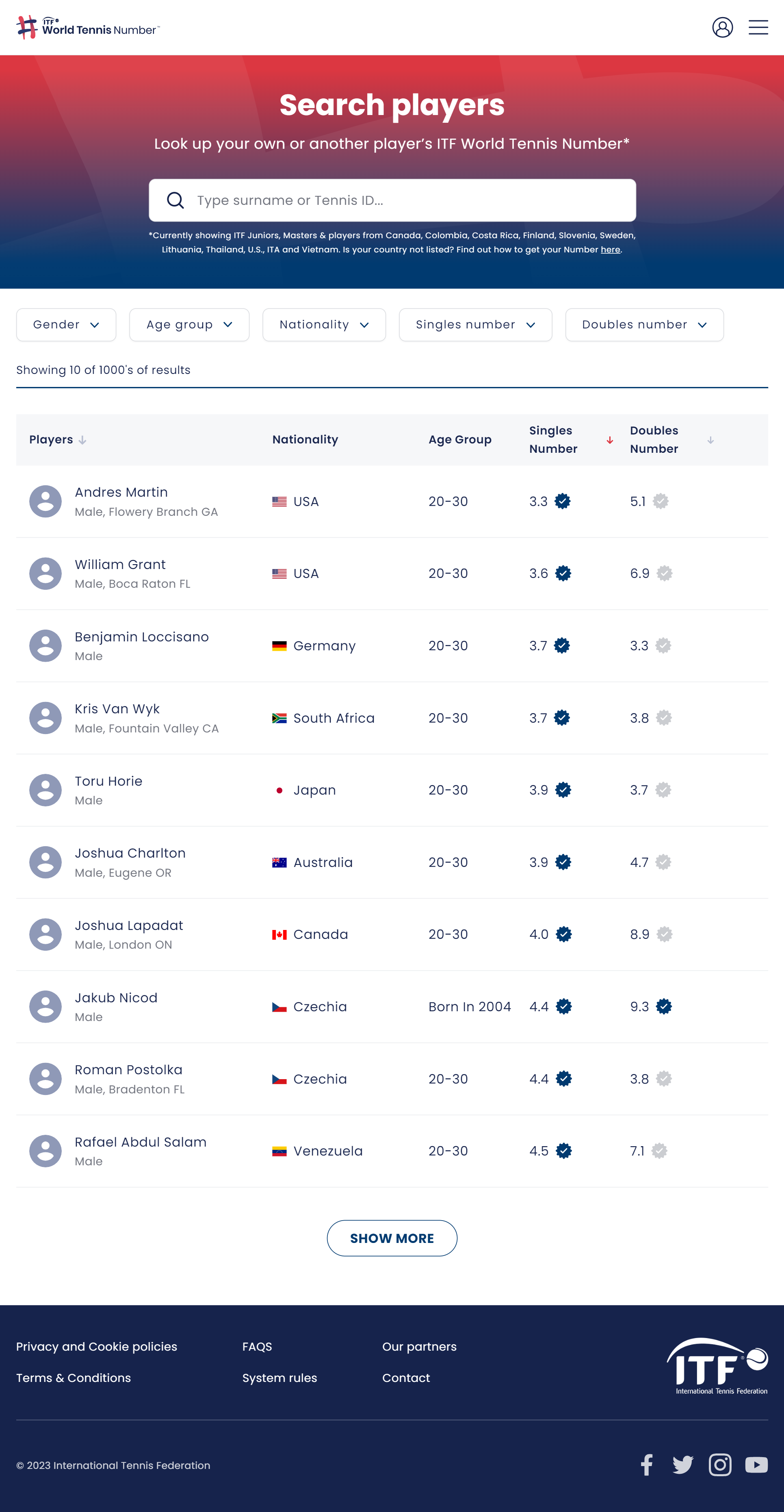Sort the Players column by name
Viewport: 784px width, 1512px height.
[82, 440]
